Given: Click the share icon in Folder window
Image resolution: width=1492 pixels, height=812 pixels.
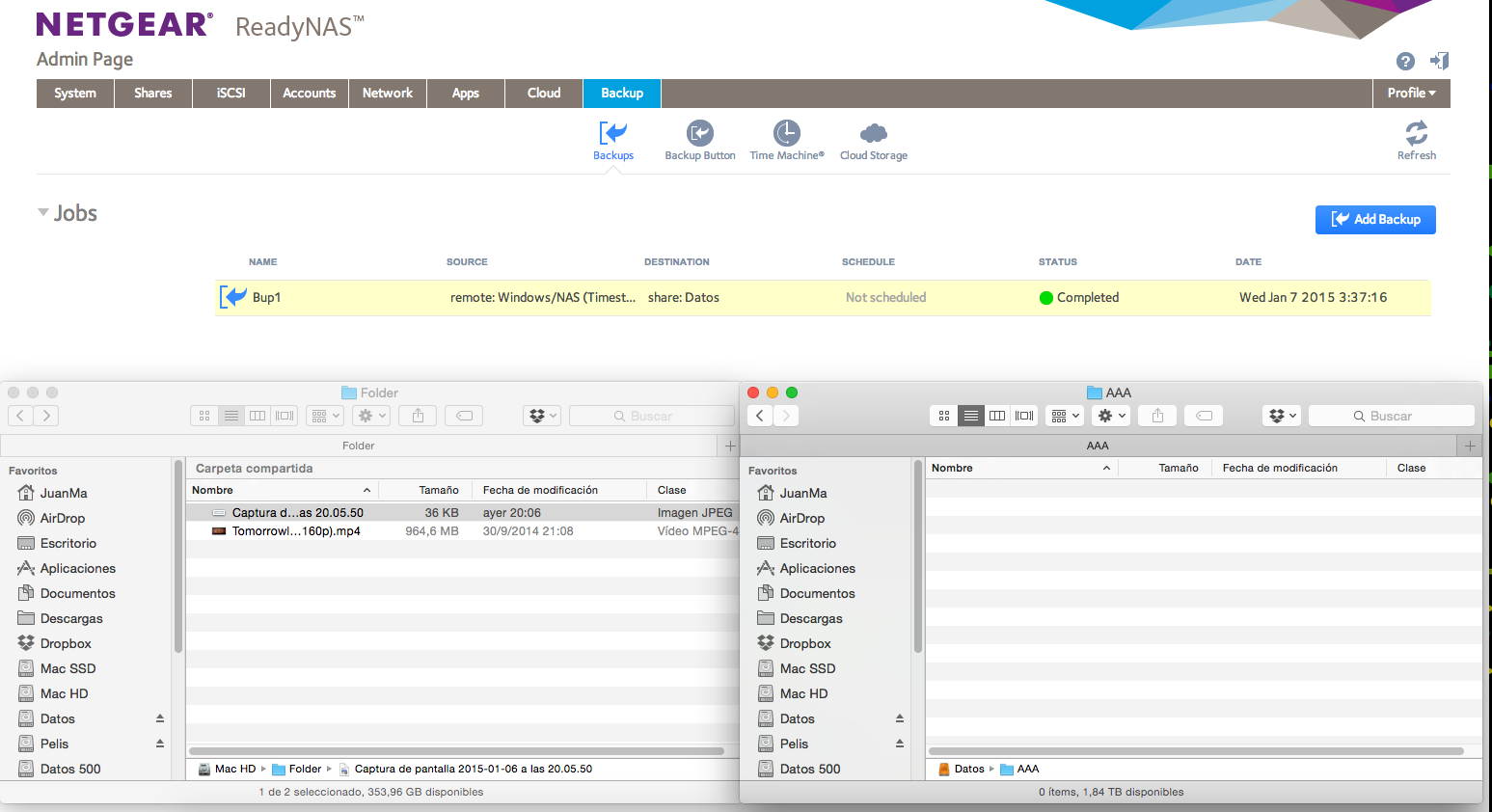Looking at the screenshot, I should pyautogui.click(x=419, y=416).
